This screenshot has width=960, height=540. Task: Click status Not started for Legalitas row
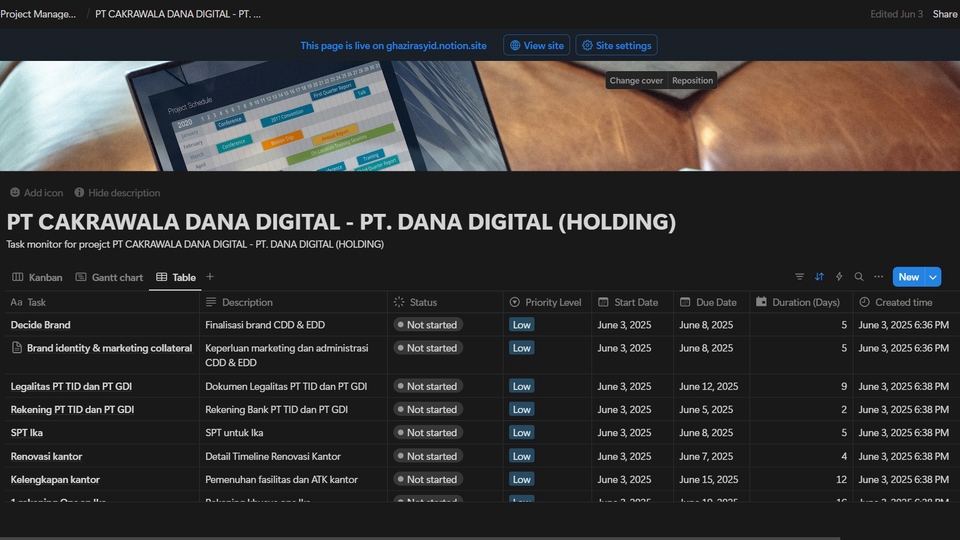tap(428, 386)
